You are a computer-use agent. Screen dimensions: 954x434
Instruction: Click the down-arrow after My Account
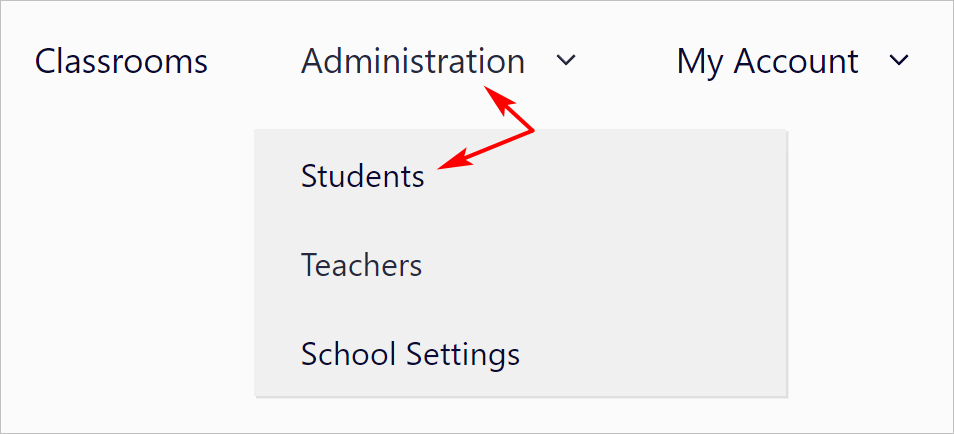(x=899, y=60)
